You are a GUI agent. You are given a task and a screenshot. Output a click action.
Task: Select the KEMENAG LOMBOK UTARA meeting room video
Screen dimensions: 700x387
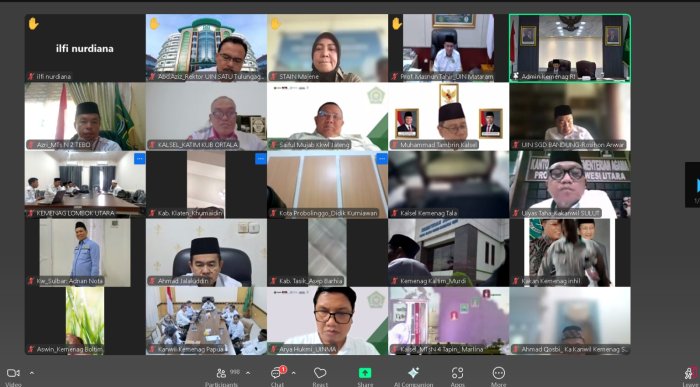coord(85,184)
